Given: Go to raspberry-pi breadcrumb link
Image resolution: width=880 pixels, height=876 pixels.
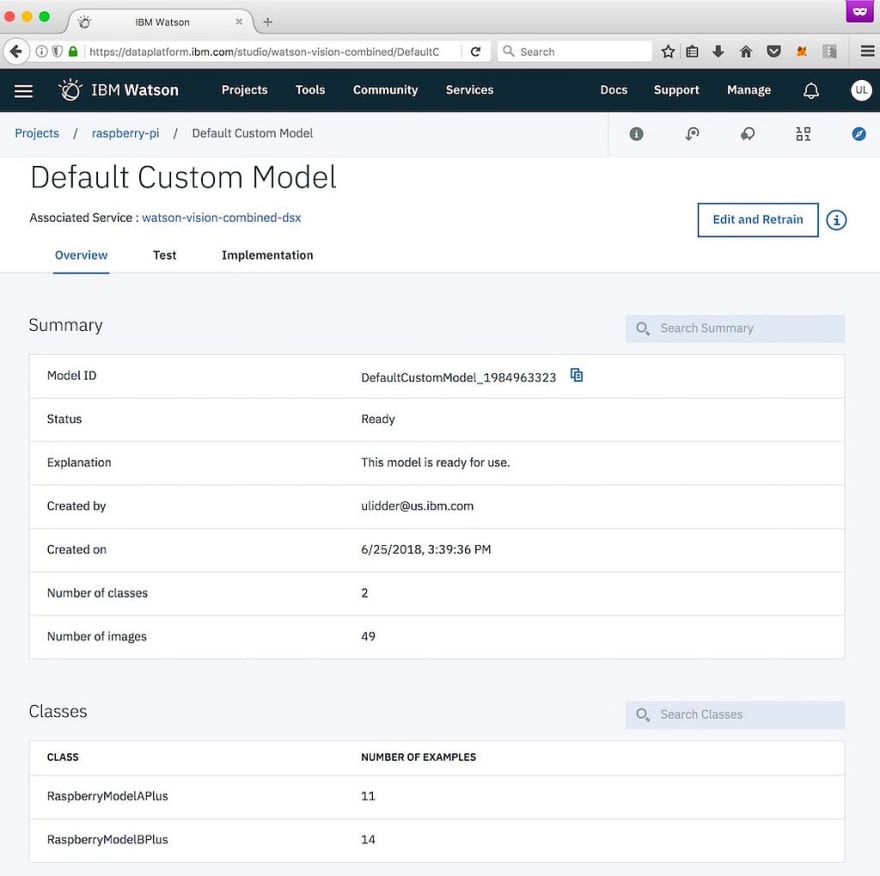Looking at the screenshot, I should click(x=125, y=134).
